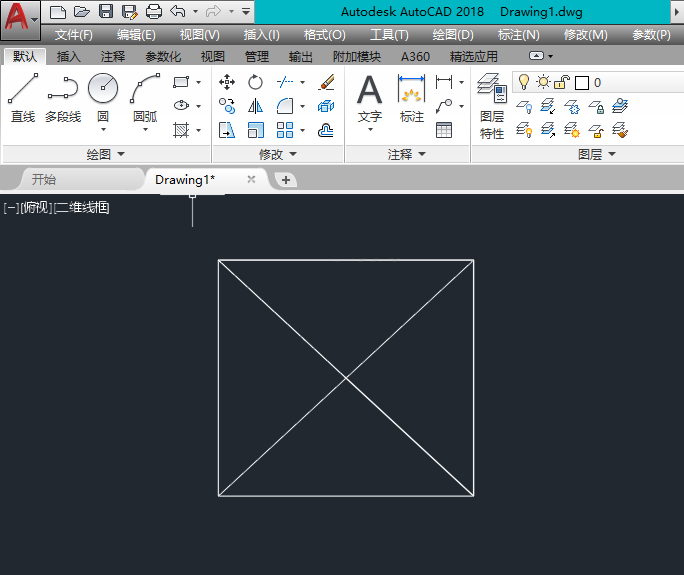Image resolution: width=684 pixels, height=575 pixels.
Task: Switch to the 参数化 ribbon tab
Action: click(x=163, y=56)
